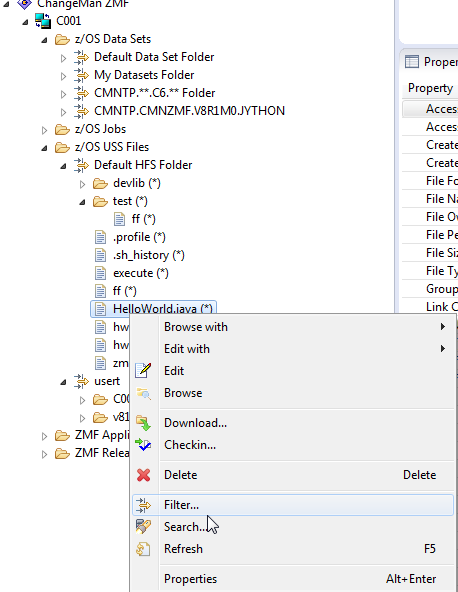Click the execute file icon
The height and width of the screenshot is (592, 458).
[100, 273]
